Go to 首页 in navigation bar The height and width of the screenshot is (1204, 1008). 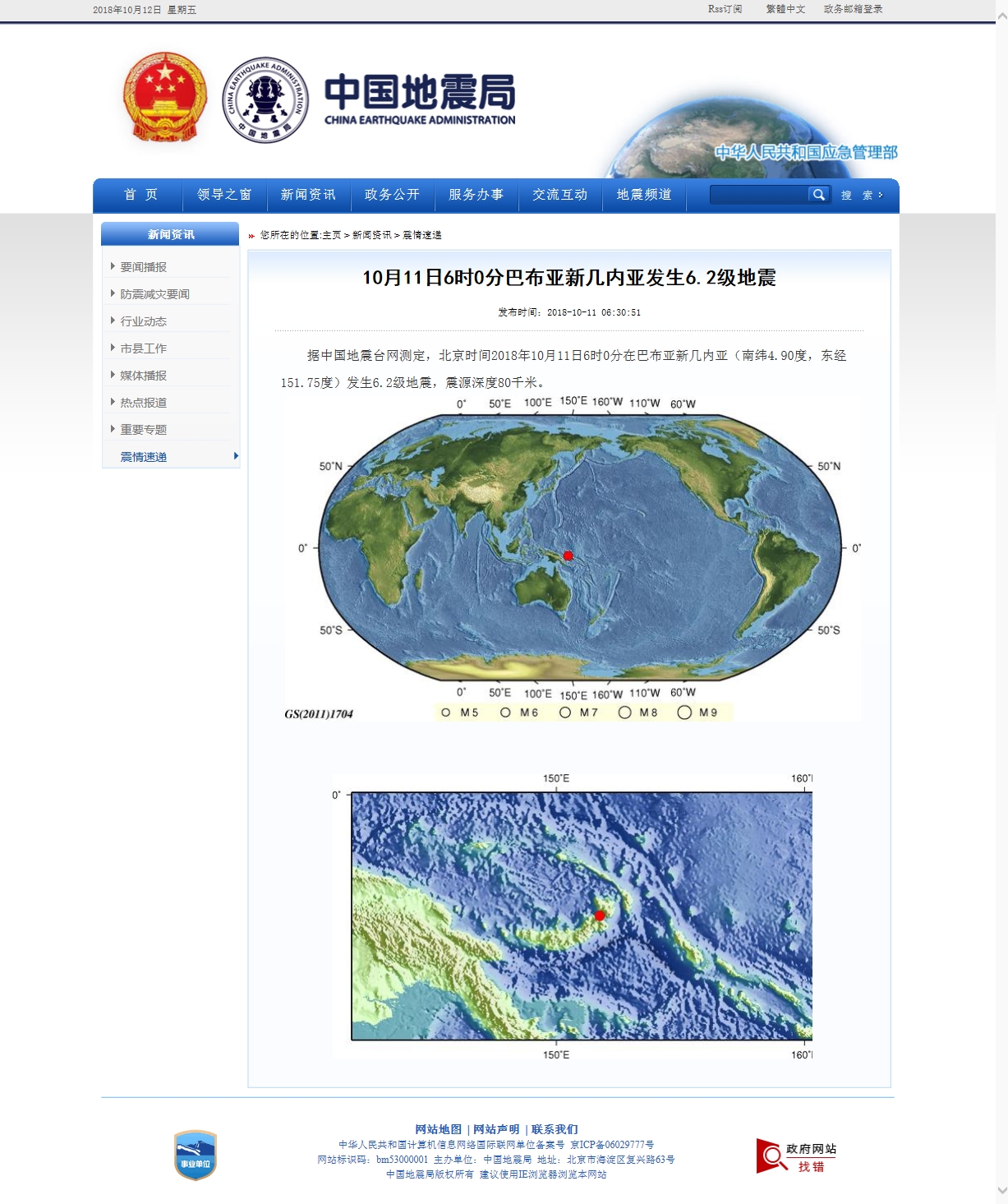pyautogui.click(x=140, y=195)
